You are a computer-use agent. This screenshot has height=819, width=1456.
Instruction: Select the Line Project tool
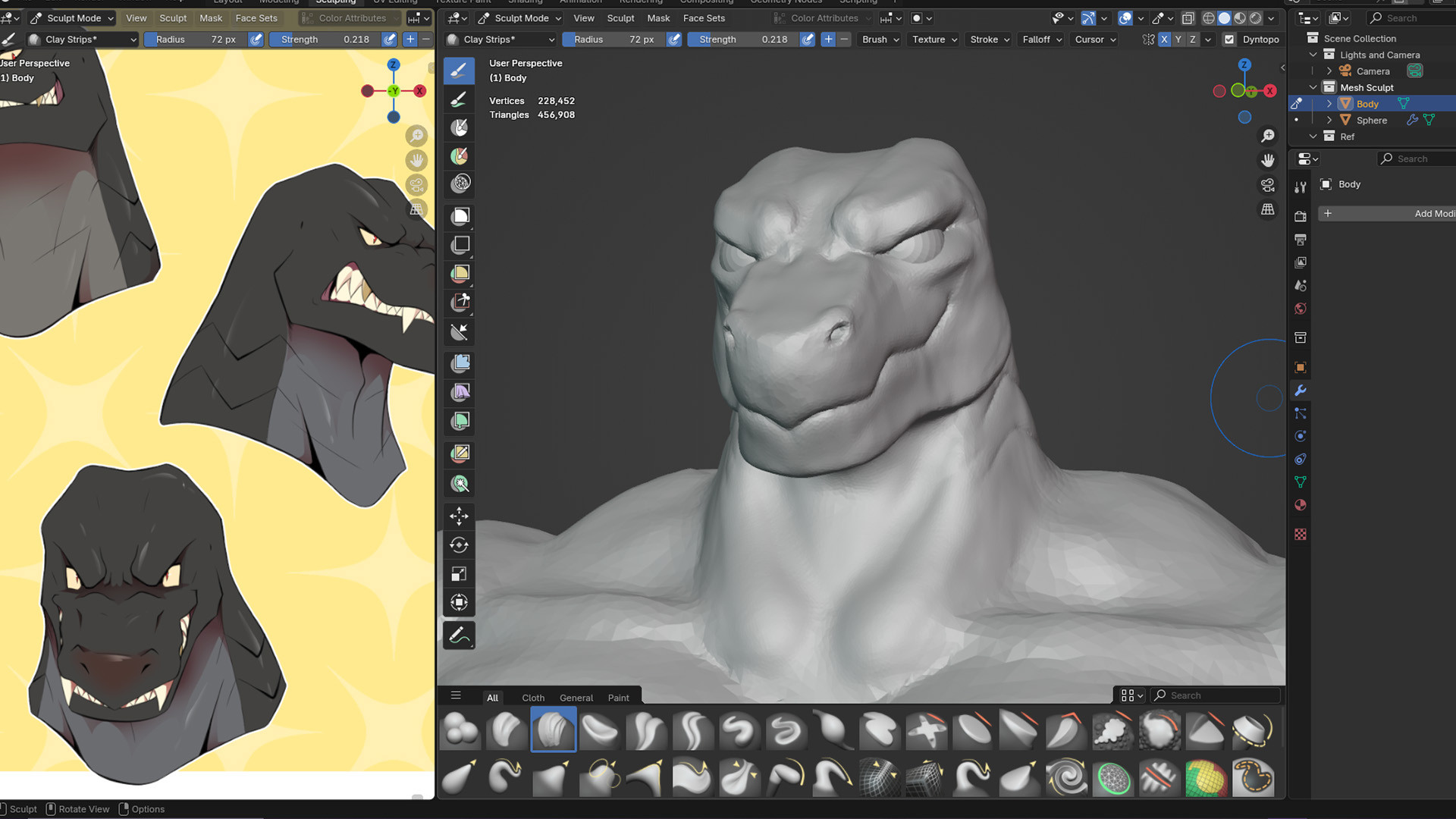460,331
